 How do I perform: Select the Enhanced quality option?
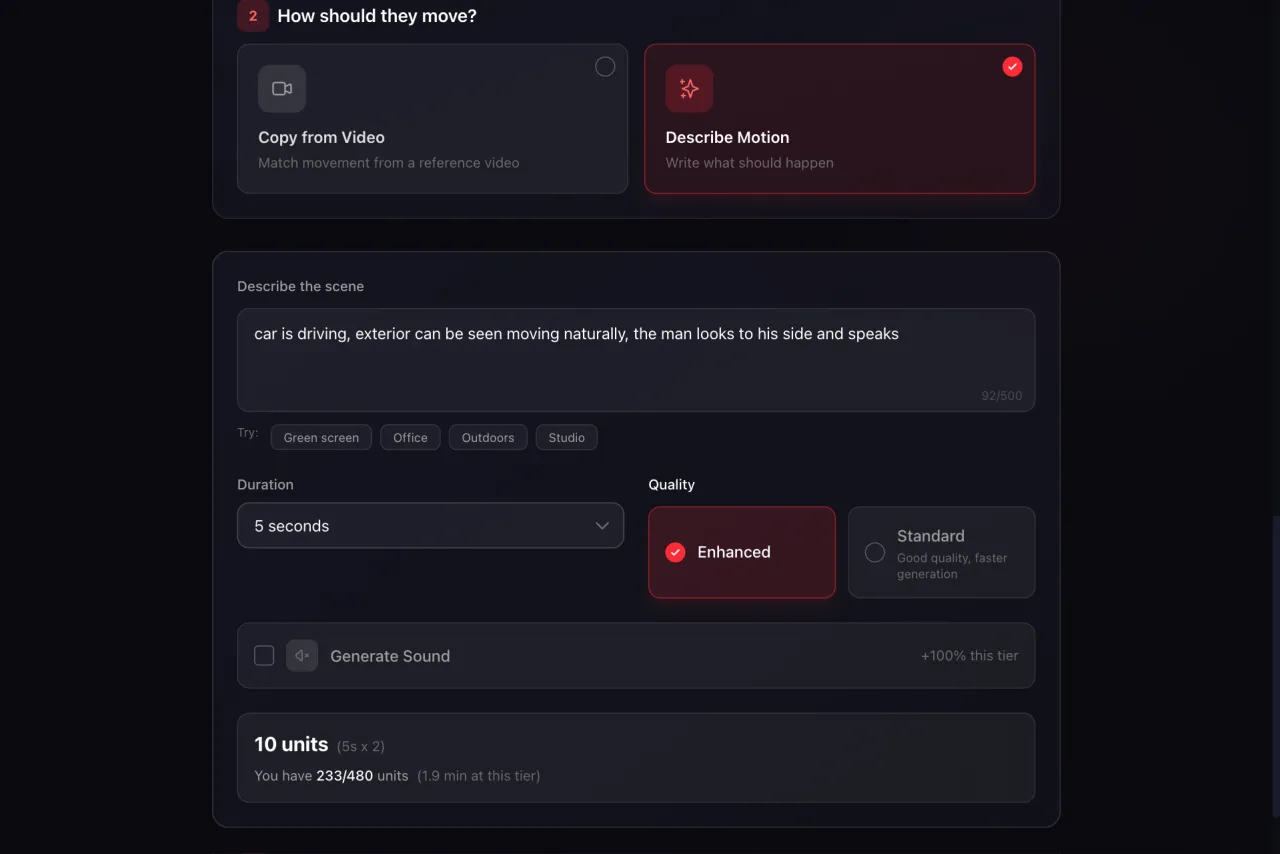(741, 551)
